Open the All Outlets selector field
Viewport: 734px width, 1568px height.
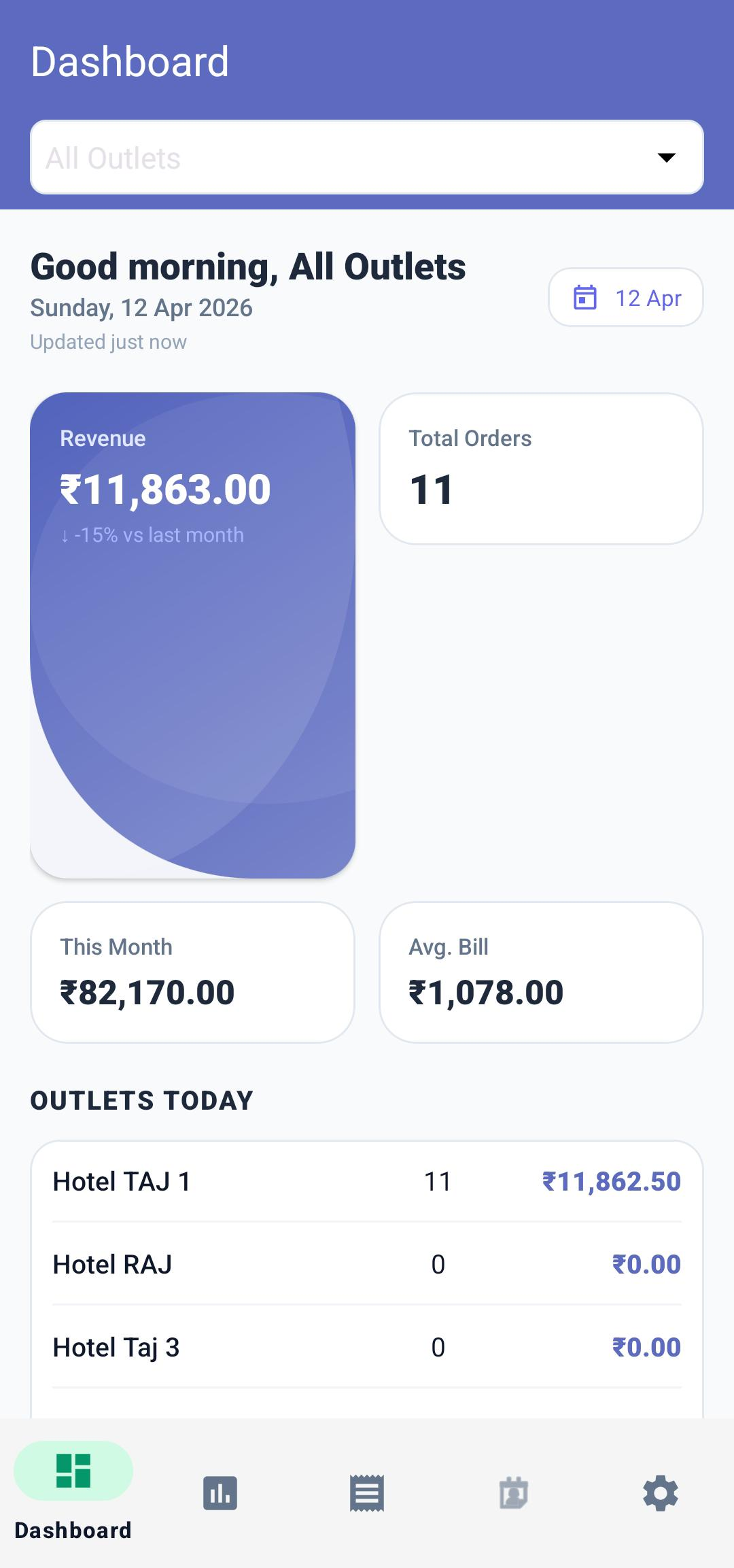[x=340, y=158]
